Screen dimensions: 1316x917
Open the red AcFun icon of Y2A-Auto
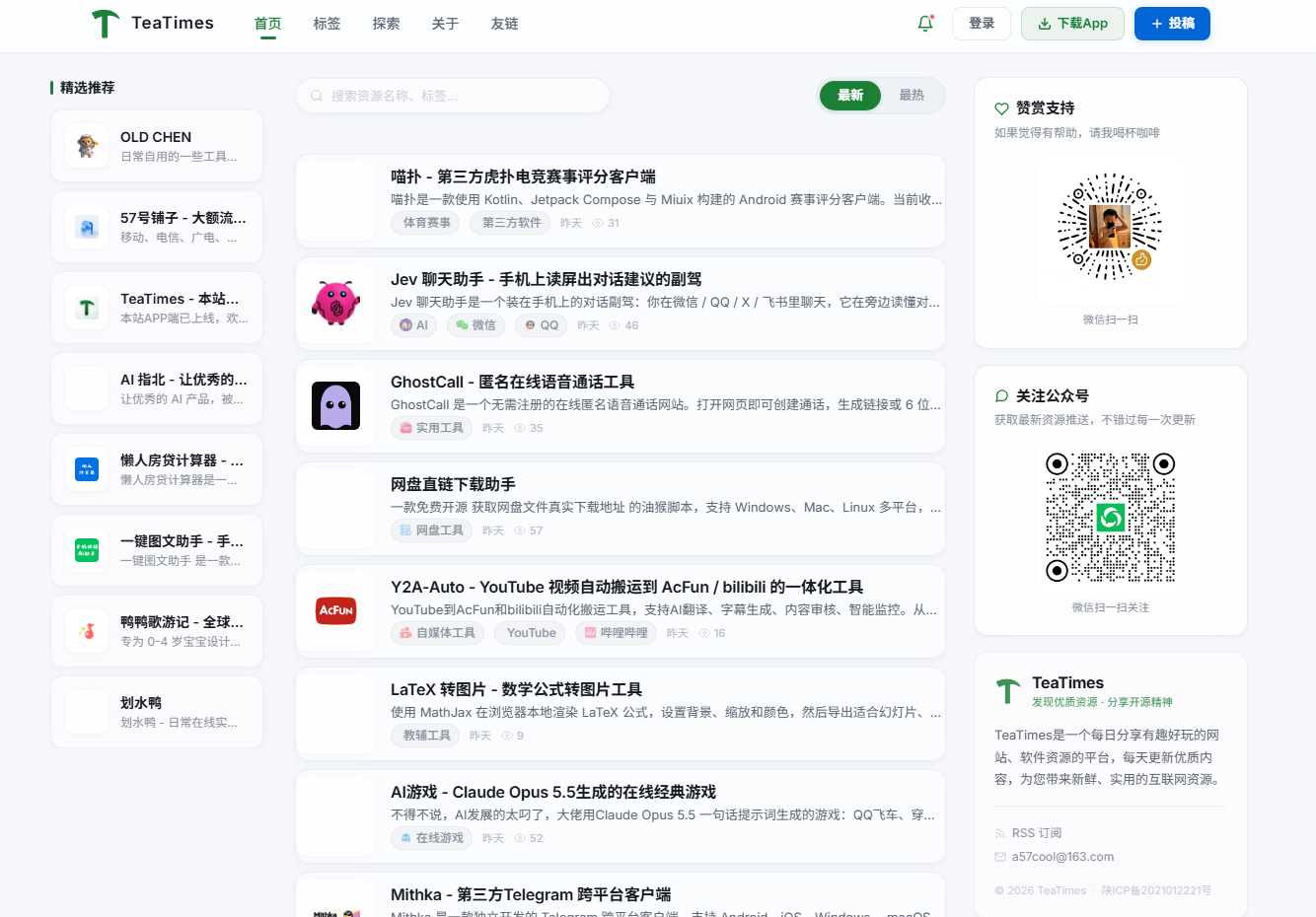coord(336,610)
